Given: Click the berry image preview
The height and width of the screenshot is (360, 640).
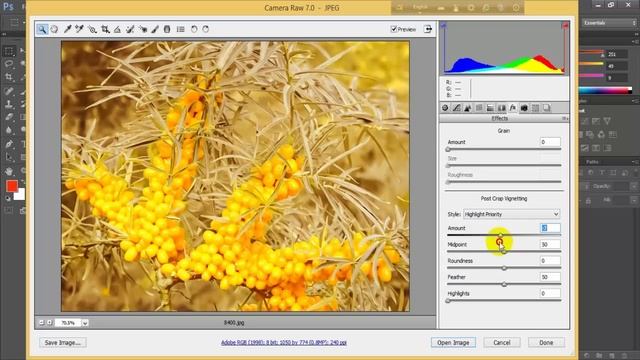Looking at the screenshot, I should [x=236, y=176].
